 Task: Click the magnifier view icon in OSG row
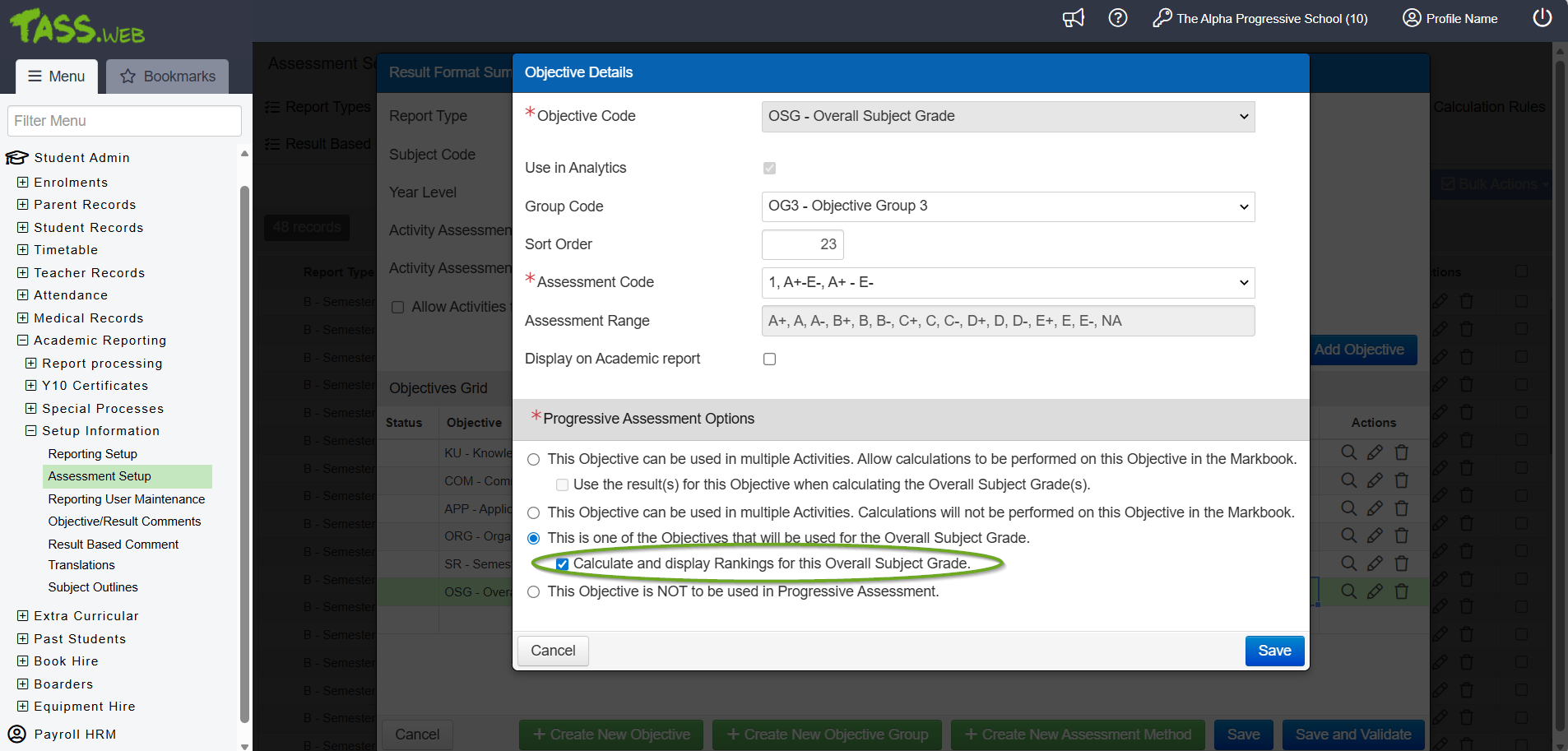pyautogui.click(x=1349, y=591)
